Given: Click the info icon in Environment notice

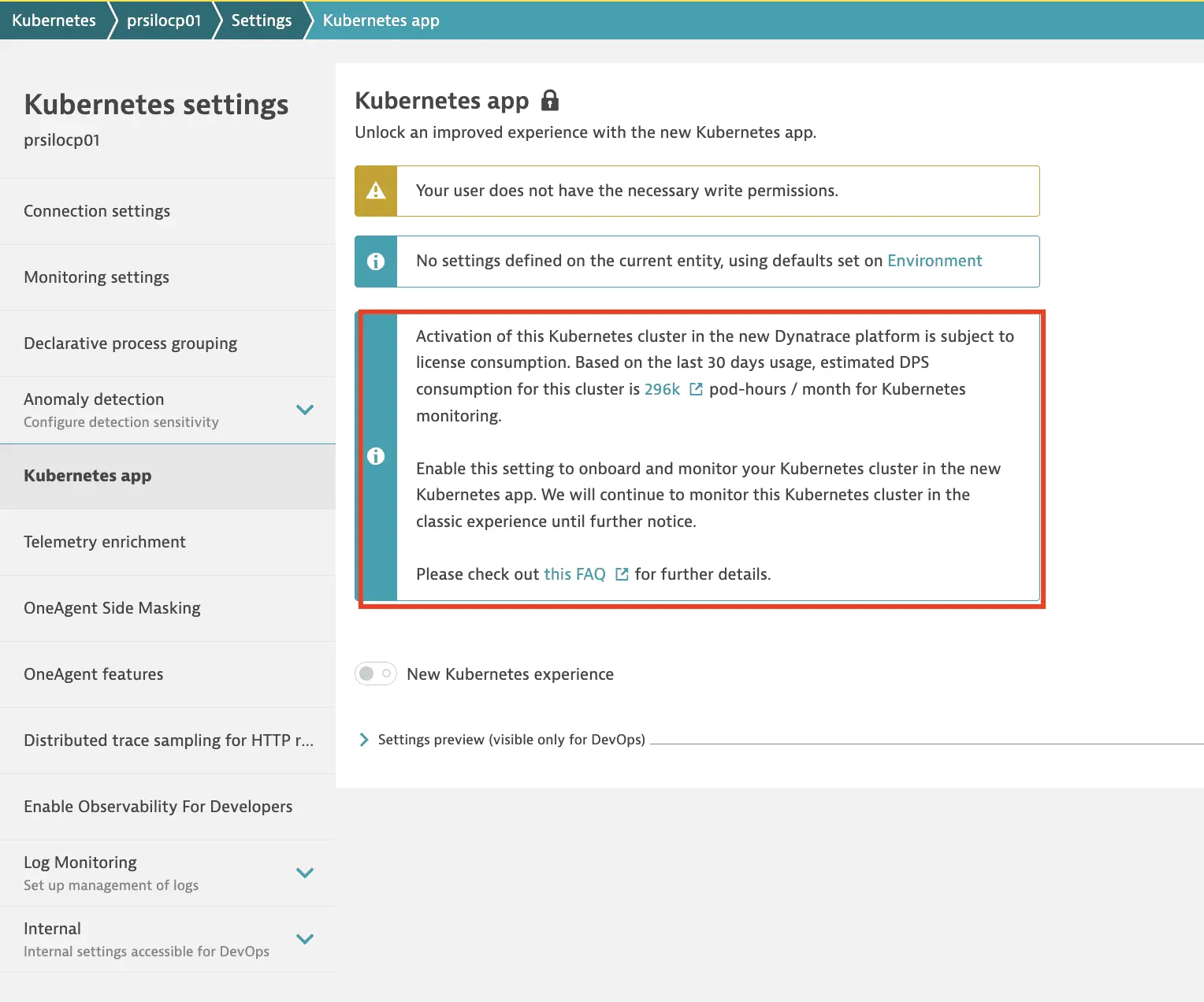Looking at the screenshot, I should point(376,262).
